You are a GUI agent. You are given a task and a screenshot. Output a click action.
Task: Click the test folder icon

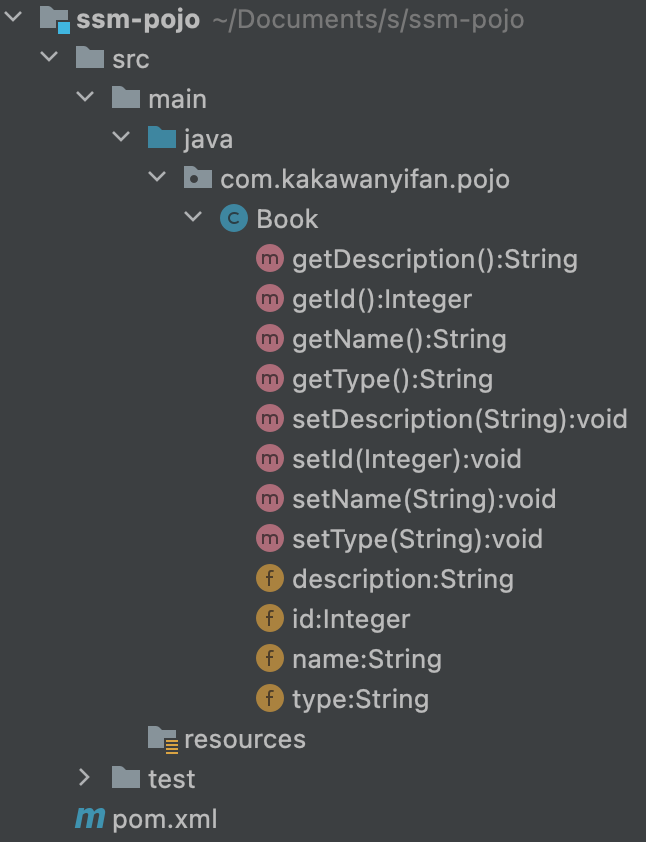[x=126, y=779]
